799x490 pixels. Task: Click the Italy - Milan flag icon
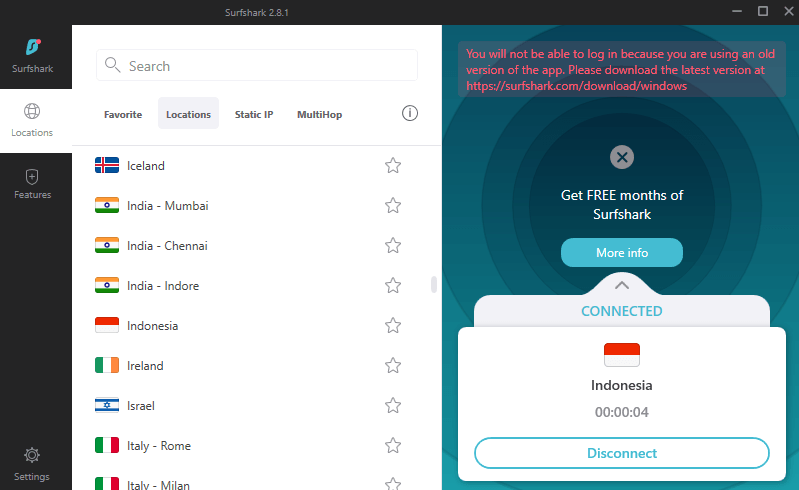click(107, 483)
